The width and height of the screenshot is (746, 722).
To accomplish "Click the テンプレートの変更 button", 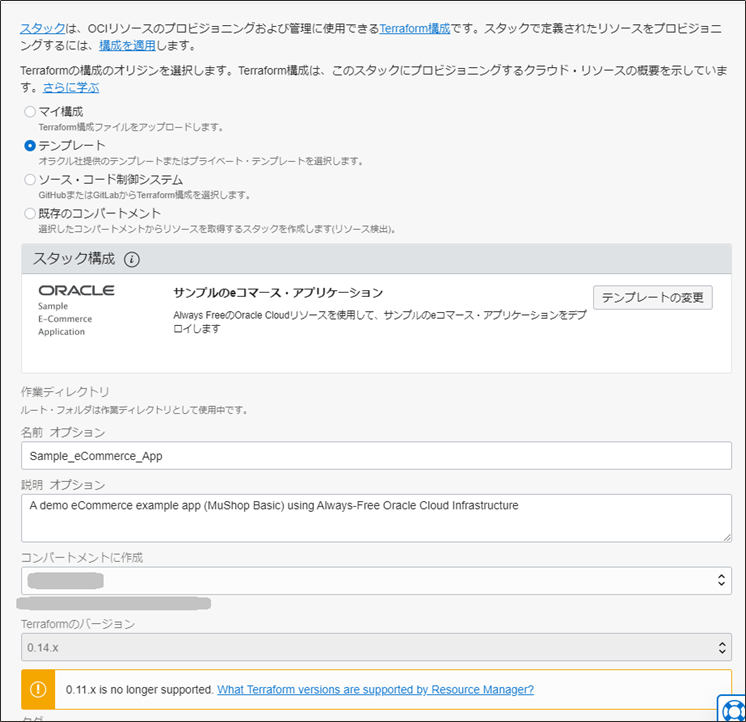I will point(652,297).
